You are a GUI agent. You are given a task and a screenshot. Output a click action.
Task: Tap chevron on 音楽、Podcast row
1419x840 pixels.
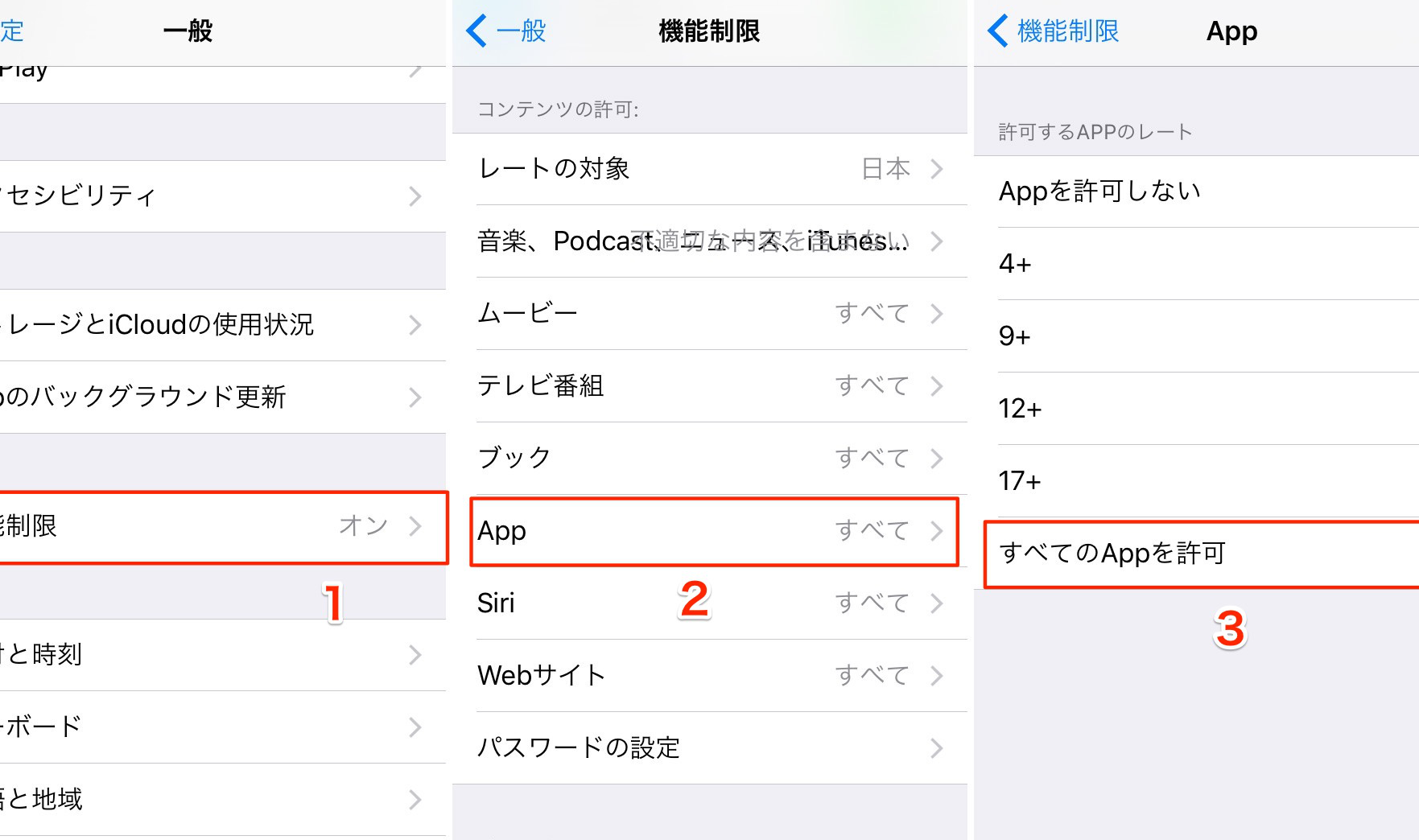pyautogui.click(x=937, y=241)
